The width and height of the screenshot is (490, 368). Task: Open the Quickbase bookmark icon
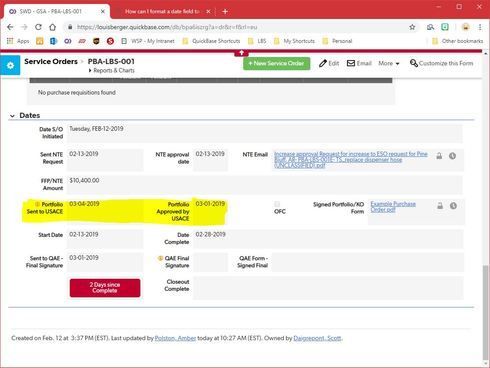click(x=68, y=41)
